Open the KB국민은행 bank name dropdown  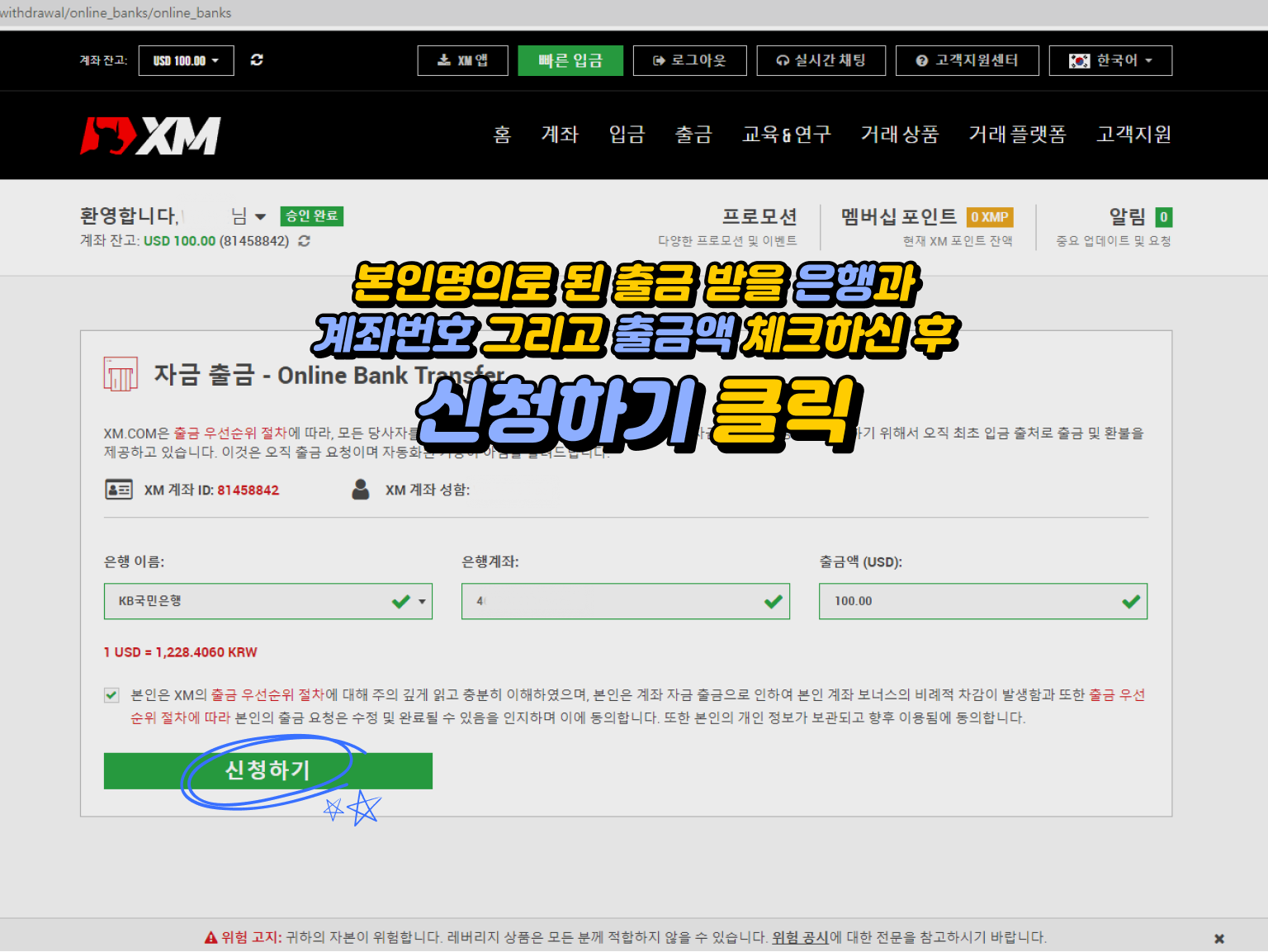click(420, 601)
